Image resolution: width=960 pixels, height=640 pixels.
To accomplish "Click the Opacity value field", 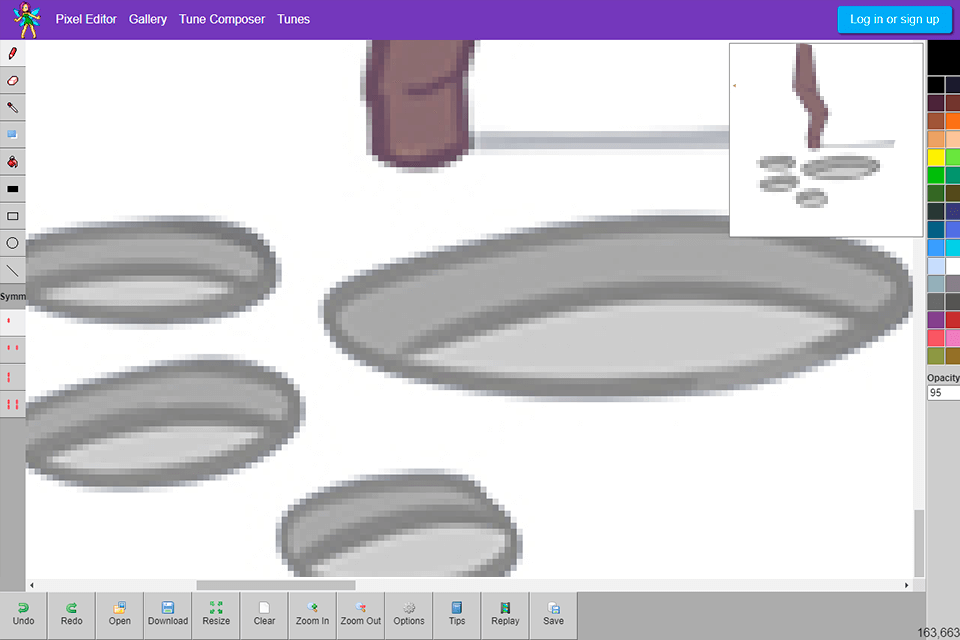I will pyautogui.click(x=943, y=393).
